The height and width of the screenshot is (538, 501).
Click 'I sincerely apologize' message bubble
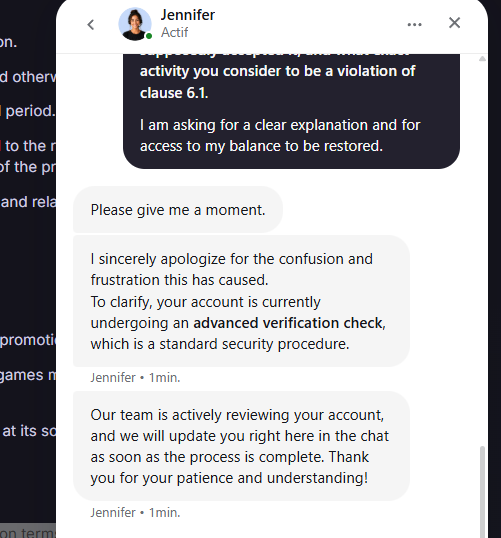tap(241, 301)
